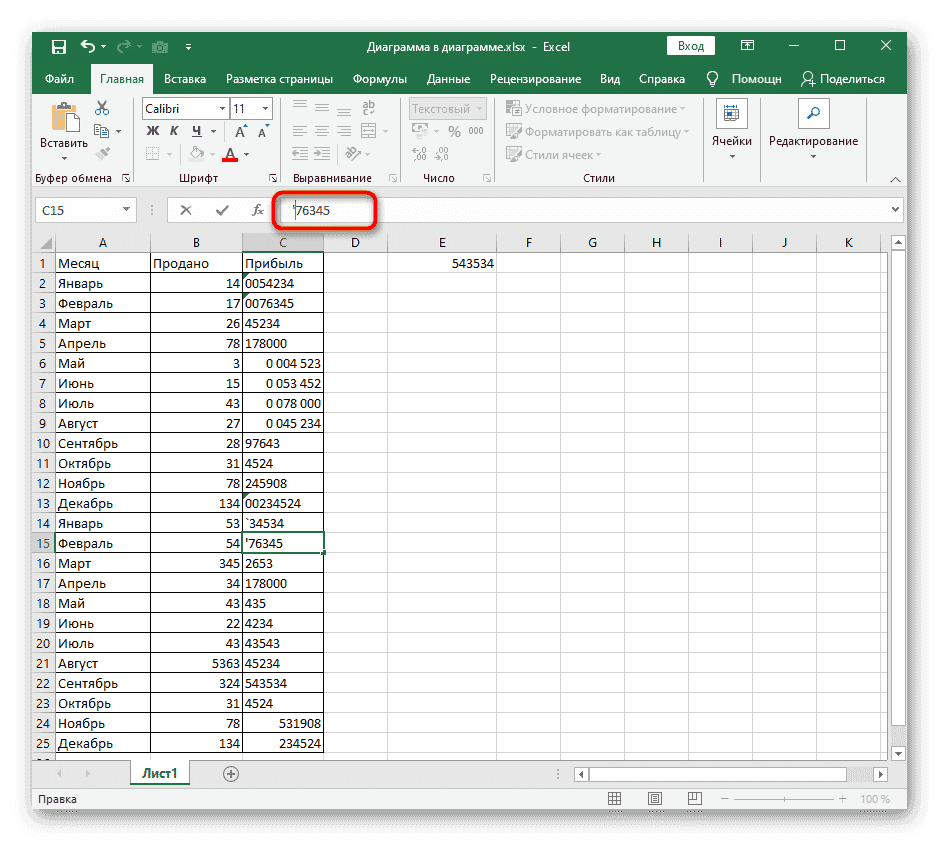This screenshot has height=841, width=939.
Task: Toggle italic formatting (К)
Action: coord(175,131)
